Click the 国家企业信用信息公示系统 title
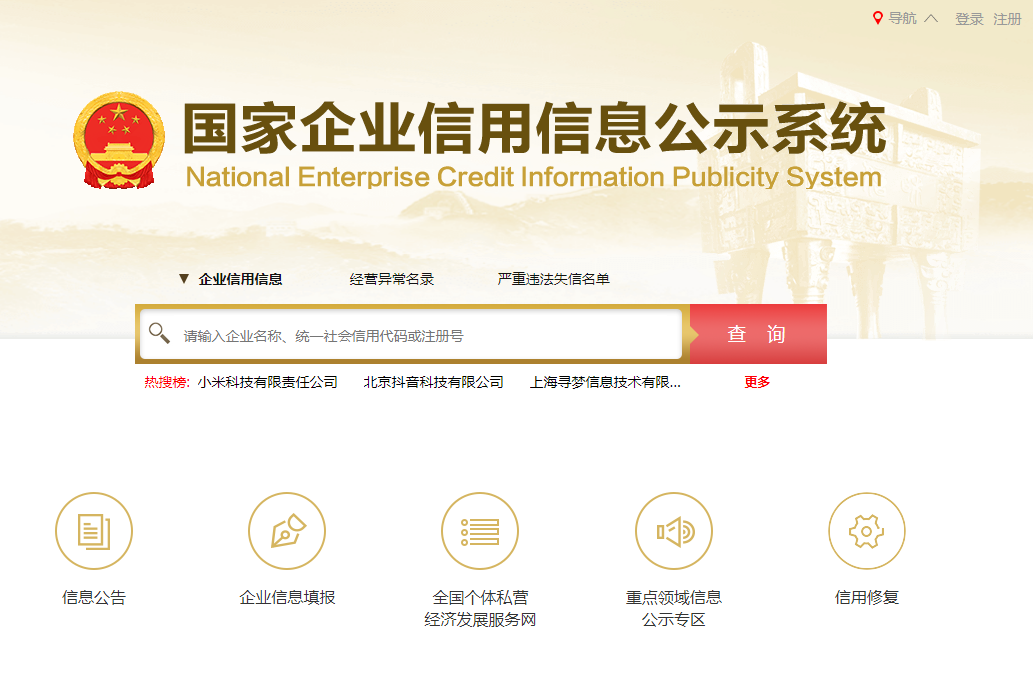This screenshot has width=1033, height=673. tap(534, 128)
